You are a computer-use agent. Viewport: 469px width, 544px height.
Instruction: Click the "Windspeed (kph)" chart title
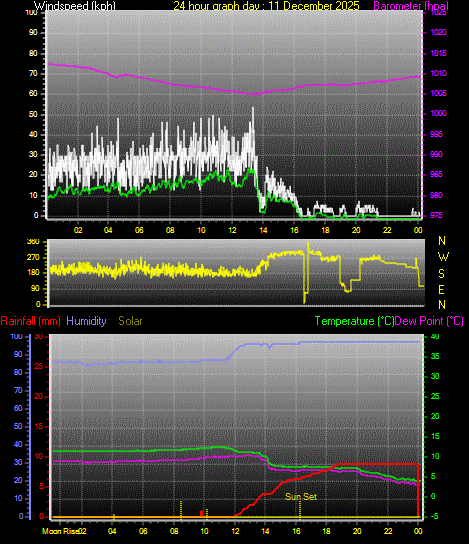[x=75, y=6]
